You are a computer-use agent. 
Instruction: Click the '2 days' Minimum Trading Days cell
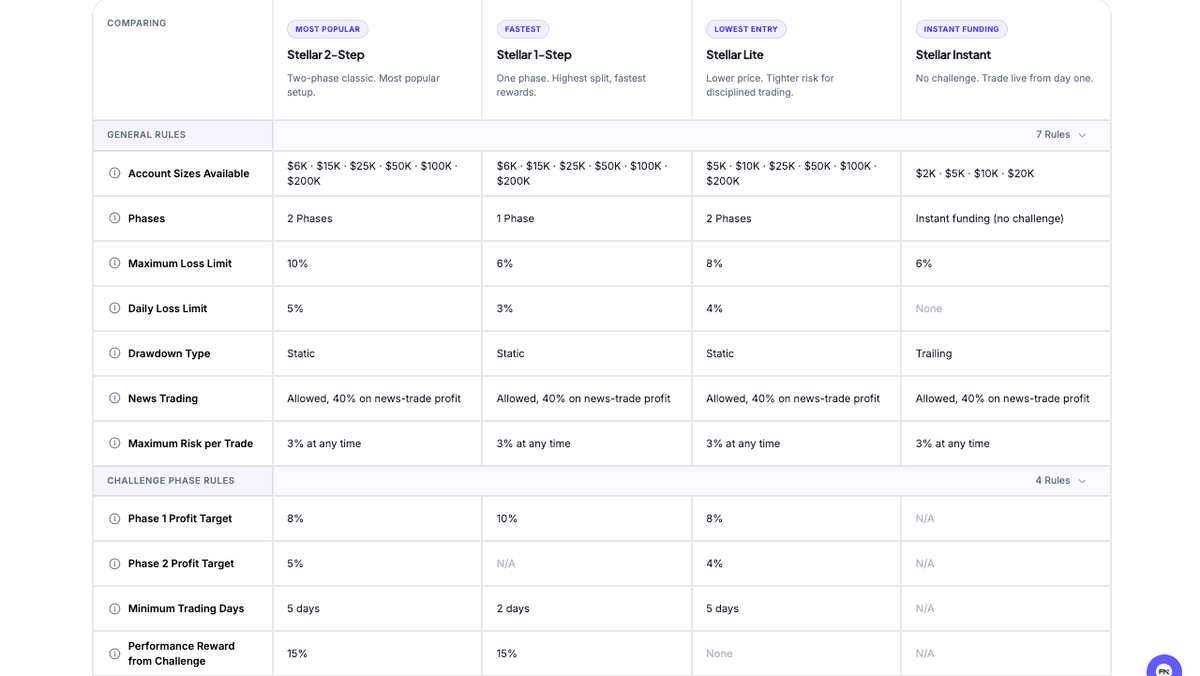[x=513, y=608]
